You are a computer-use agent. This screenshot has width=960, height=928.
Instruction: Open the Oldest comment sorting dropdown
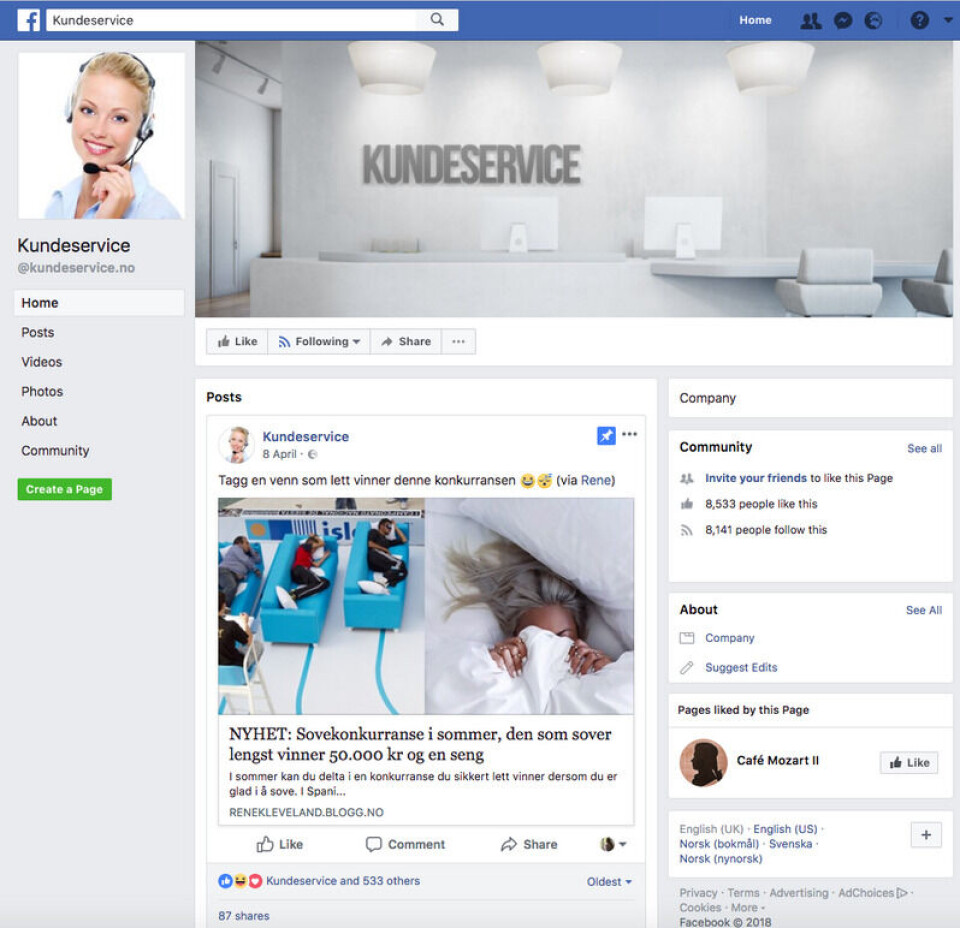pos(609,882)
